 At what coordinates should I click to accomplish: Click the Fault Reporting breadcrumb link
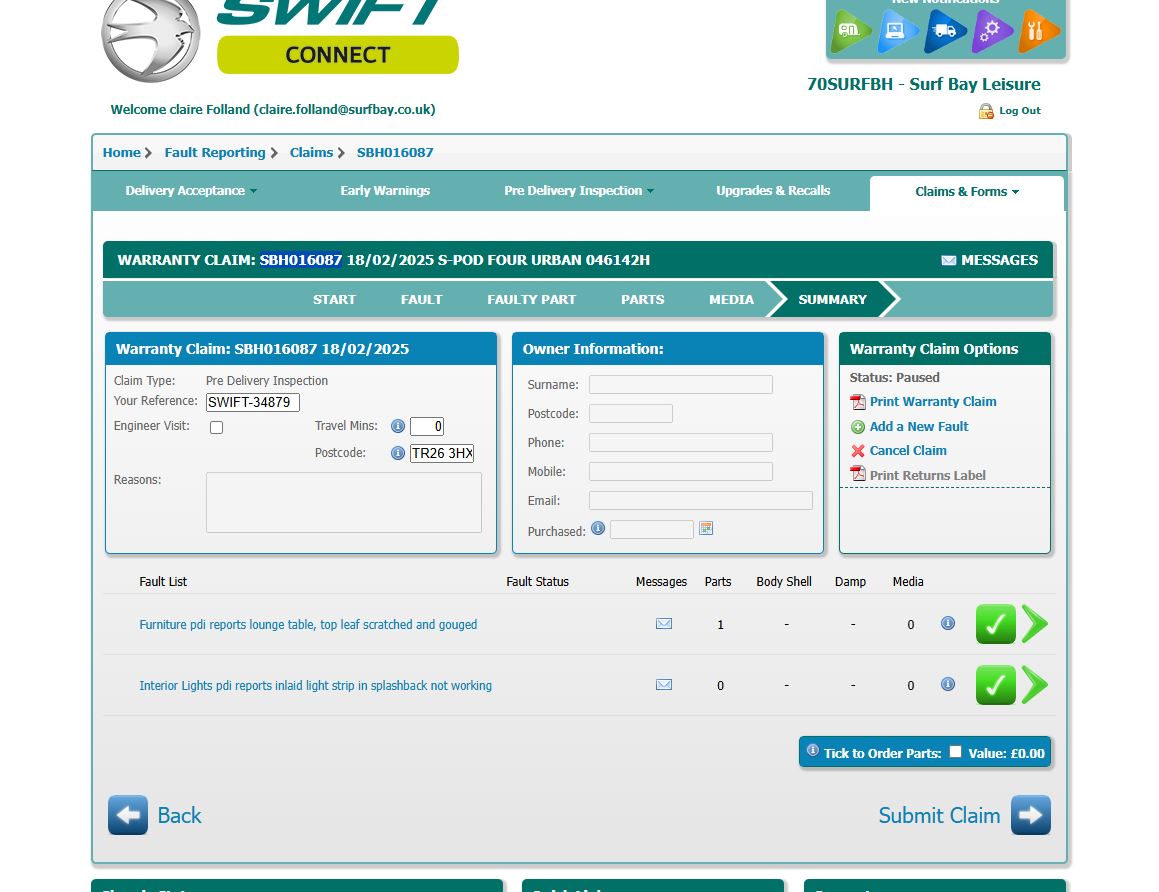[x=214, y=152]
